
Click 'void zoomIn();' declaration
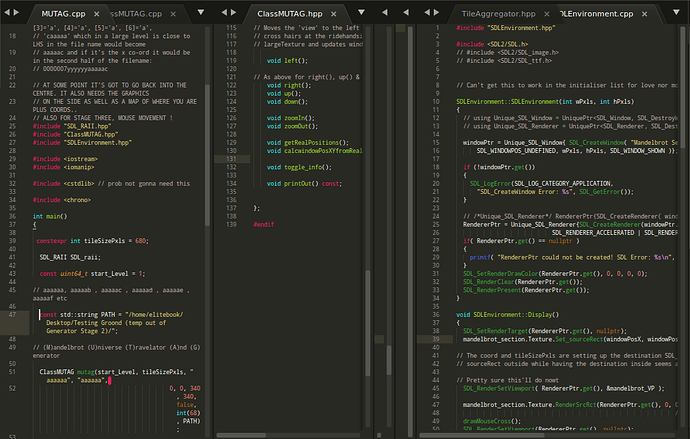pyautogui.click(x=290, y=118)
